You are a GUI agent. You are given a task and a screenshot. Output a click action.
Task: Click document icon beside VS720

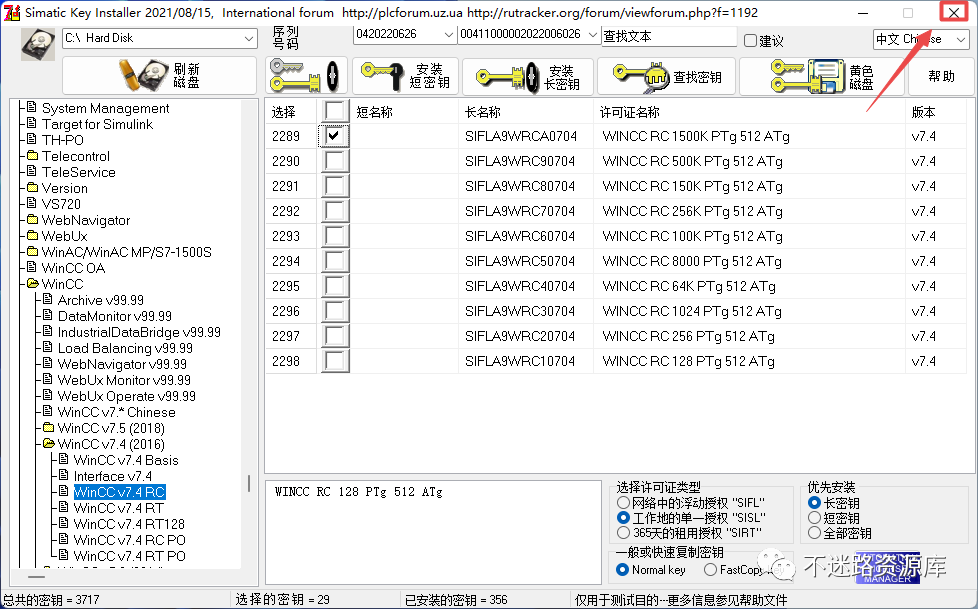[x=32, y=203]
